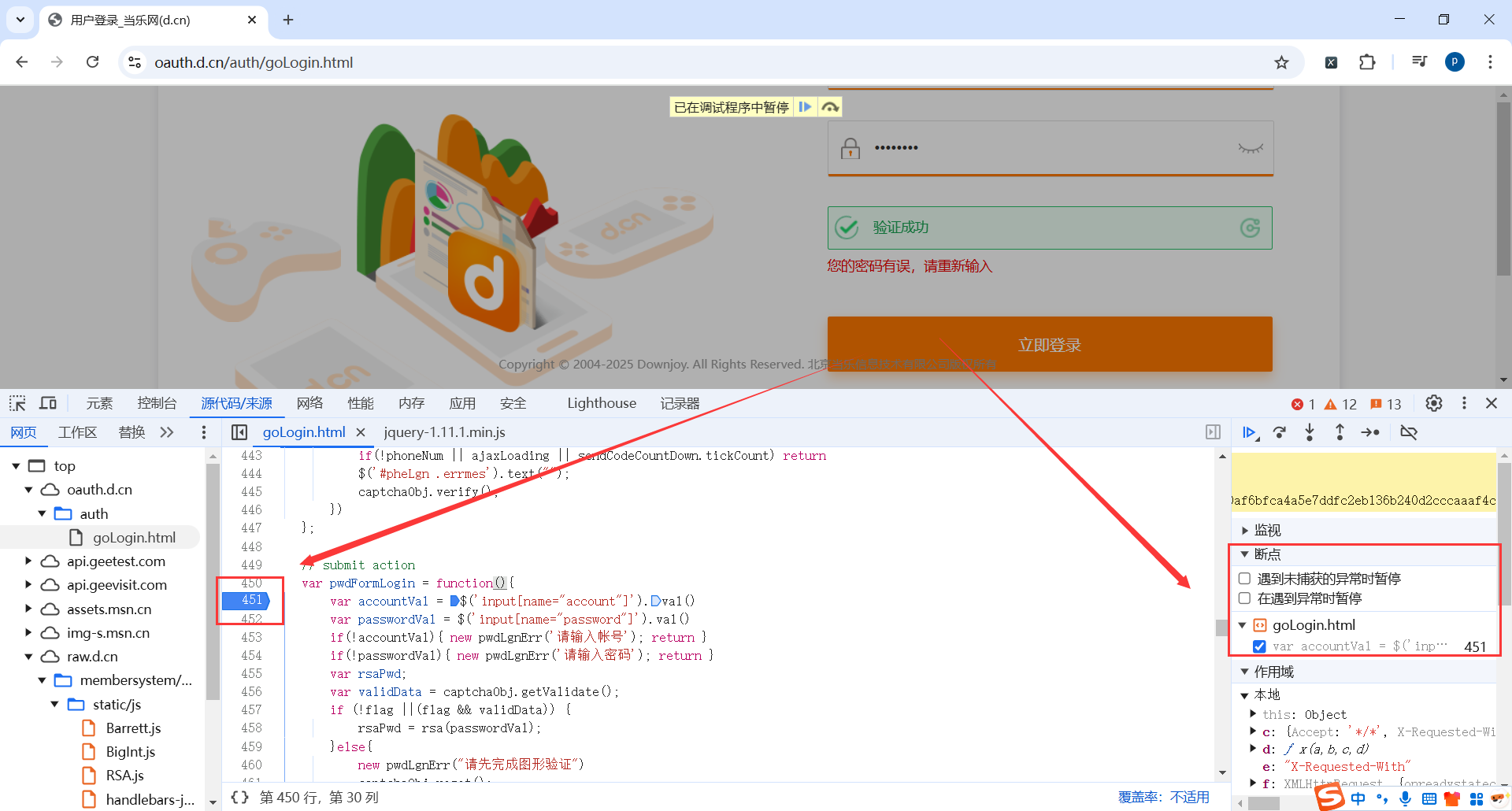This screenshot has height=811, width=1512.
Task: Open navigator pane three-dot menu
Action: pos(204,432)
